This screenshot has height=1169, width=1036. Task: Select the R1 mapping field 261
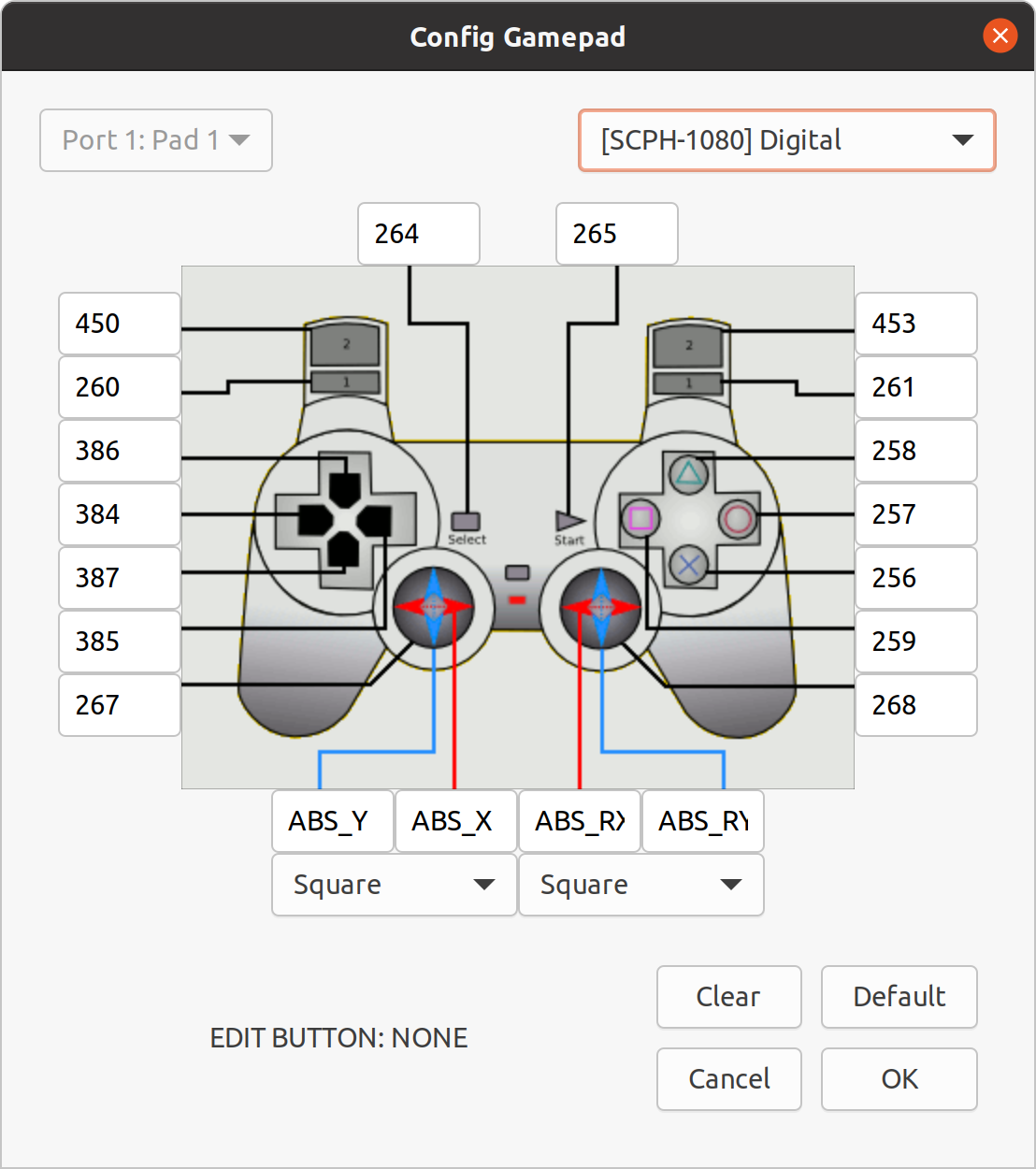pos(916,387)
